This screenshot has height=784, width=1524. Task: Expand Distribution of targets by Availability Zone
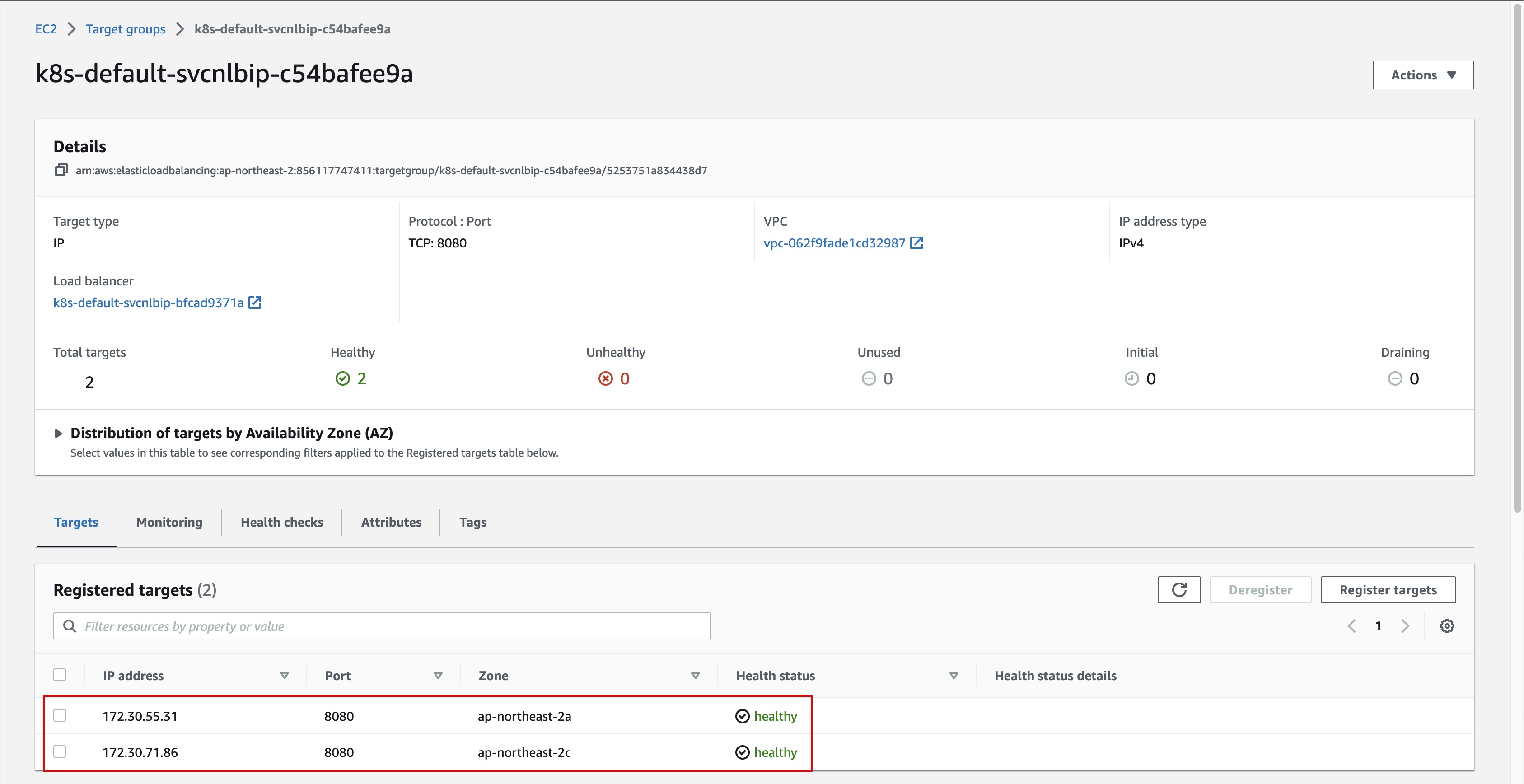pyautogui.click(x=58, y=433)
